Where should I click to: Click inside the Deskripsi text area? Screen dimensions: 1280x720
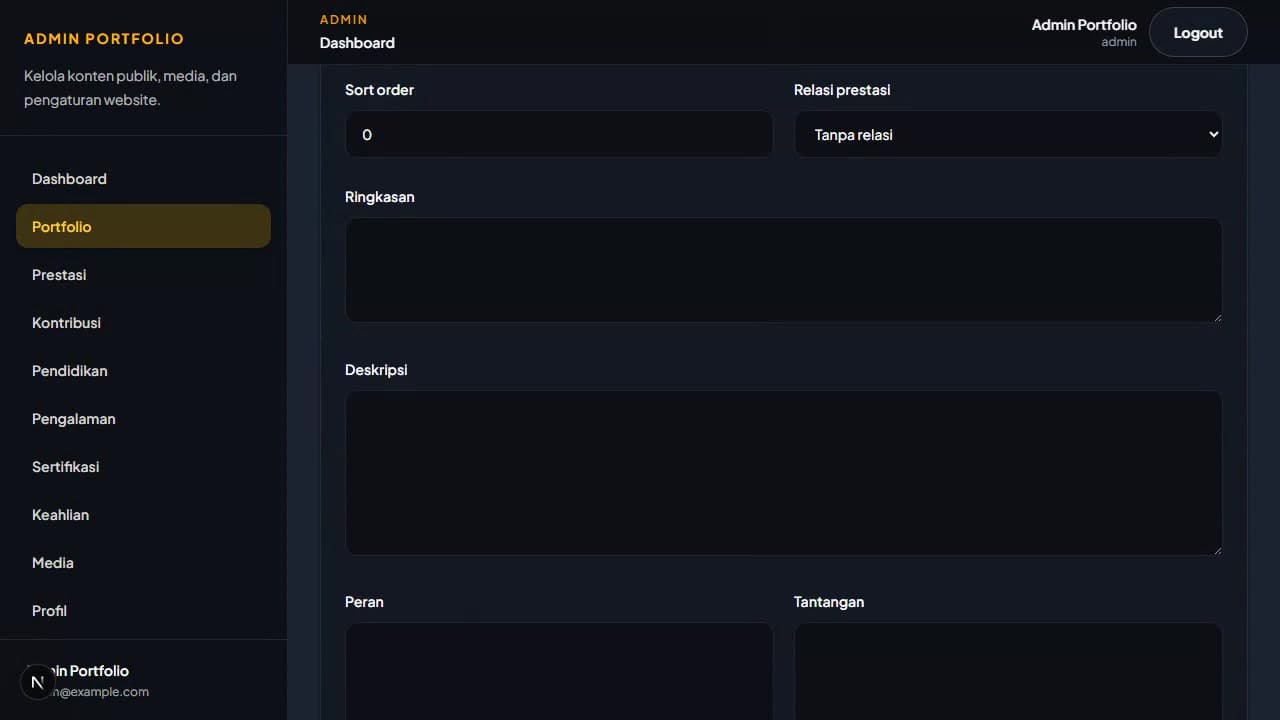[784, 473]
